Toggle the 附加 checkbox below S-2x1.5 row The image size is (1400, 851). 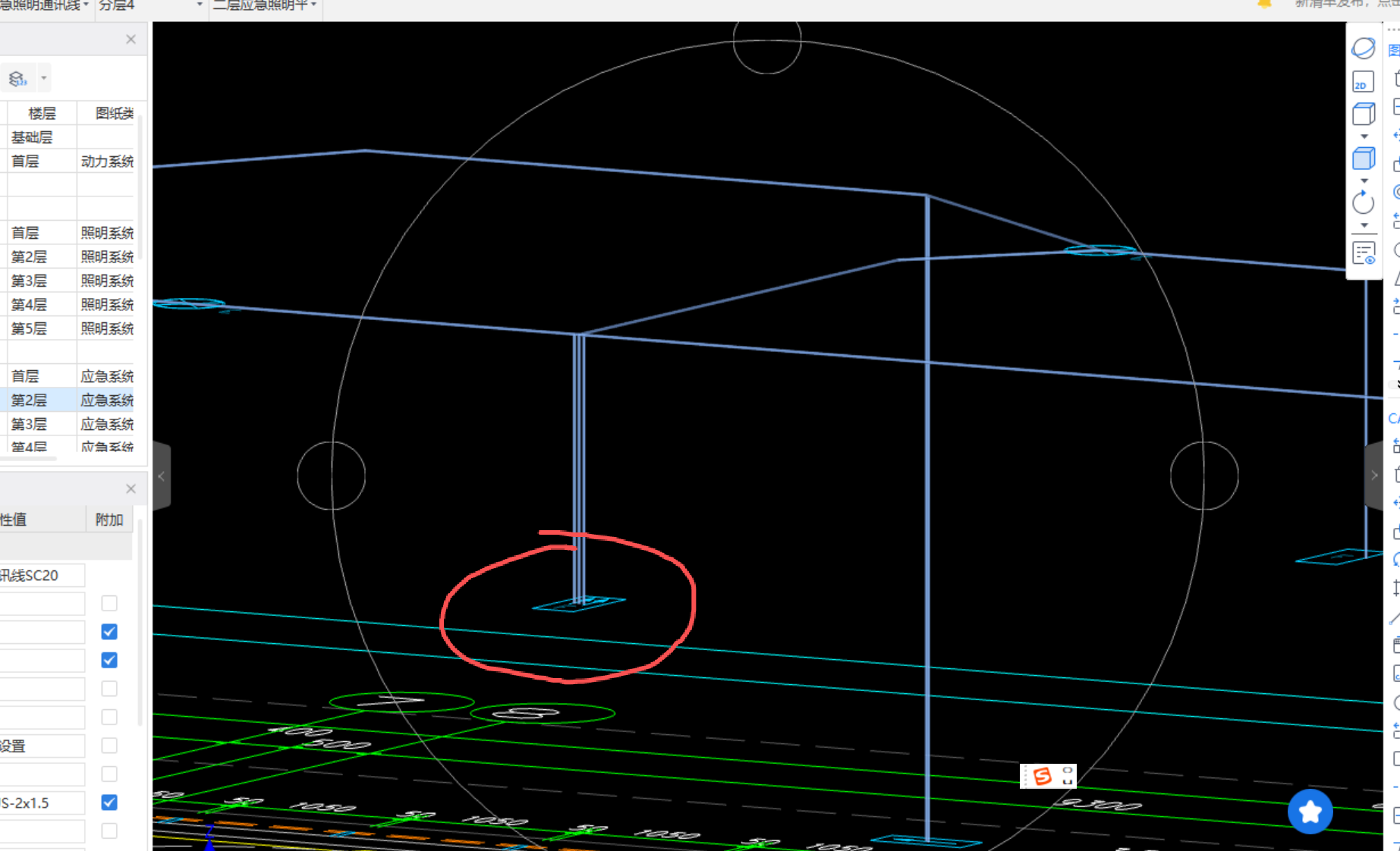coord(109,831)
